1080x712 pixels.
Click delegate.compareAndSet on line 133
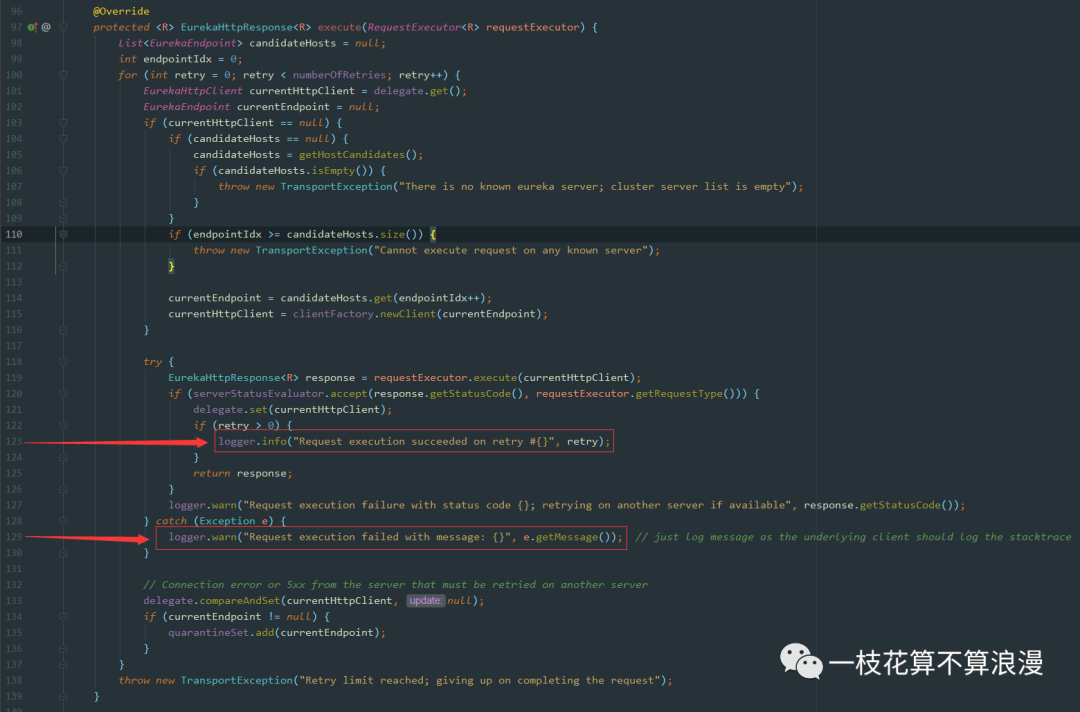pyautogui.click(x=211, y=600)
